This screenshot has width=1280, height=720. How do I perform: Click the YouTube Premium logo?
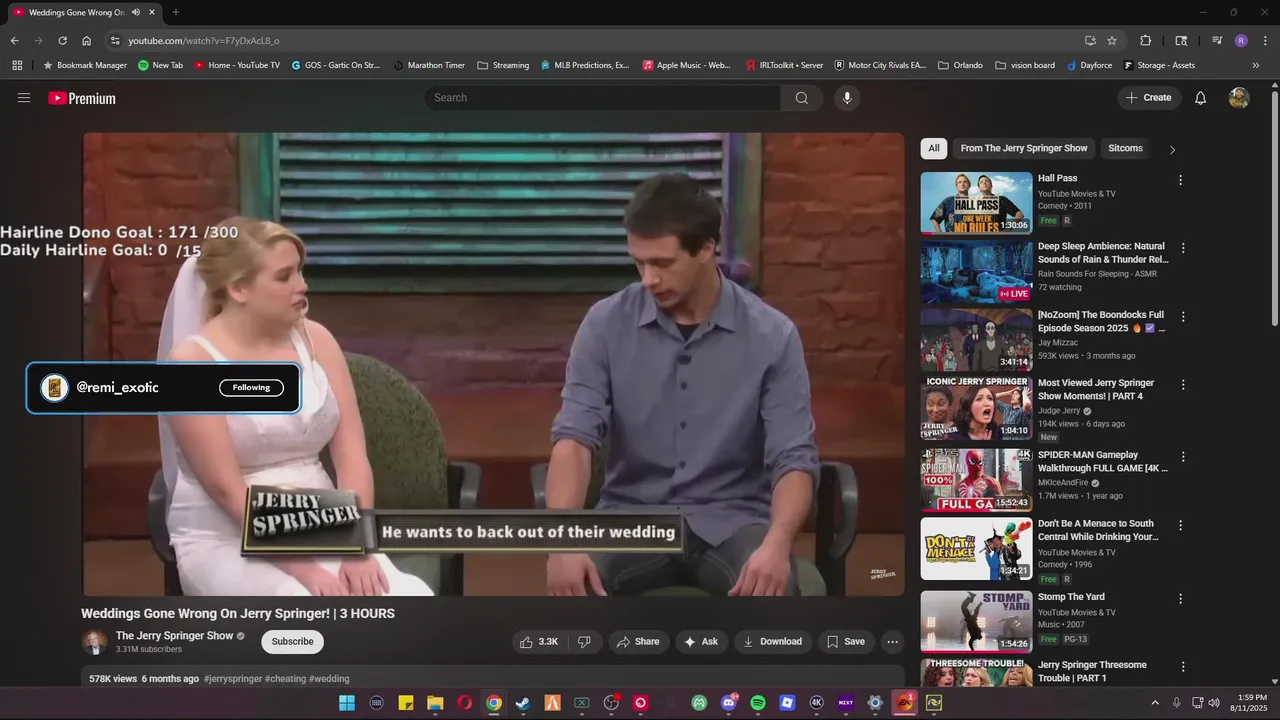(x=82, y=98)
